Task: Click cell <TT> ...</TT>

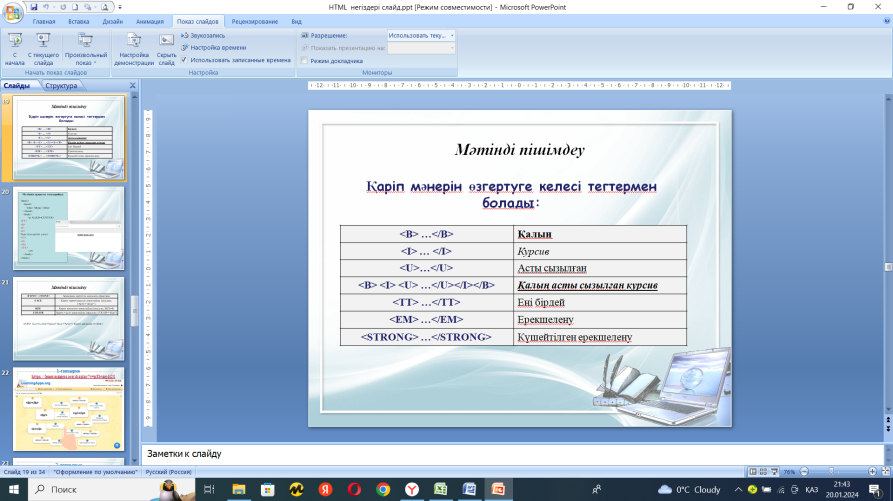Action: pos(427,302)
